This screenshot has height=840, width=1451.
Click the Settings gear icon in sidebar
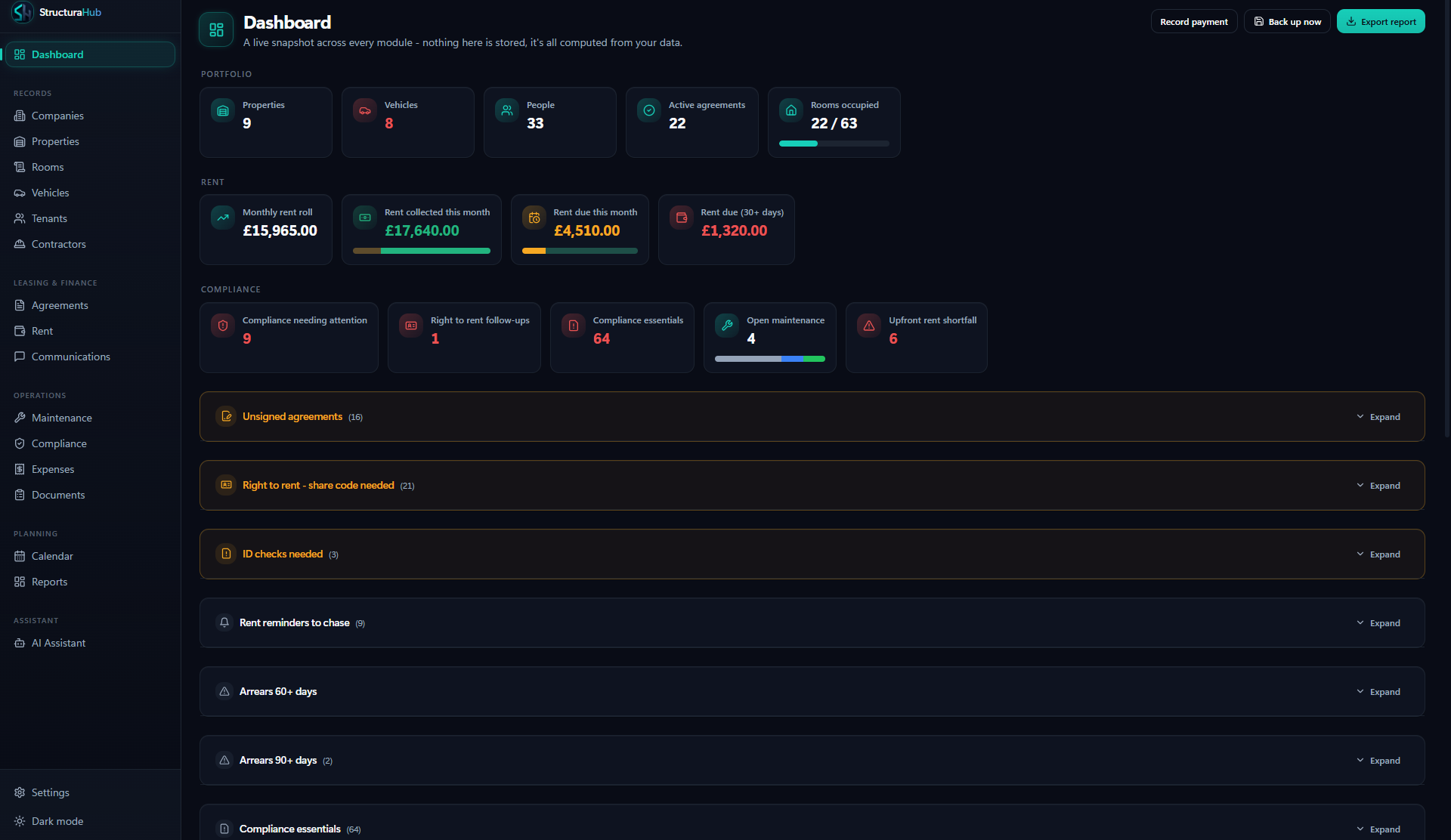pos(20,793)
